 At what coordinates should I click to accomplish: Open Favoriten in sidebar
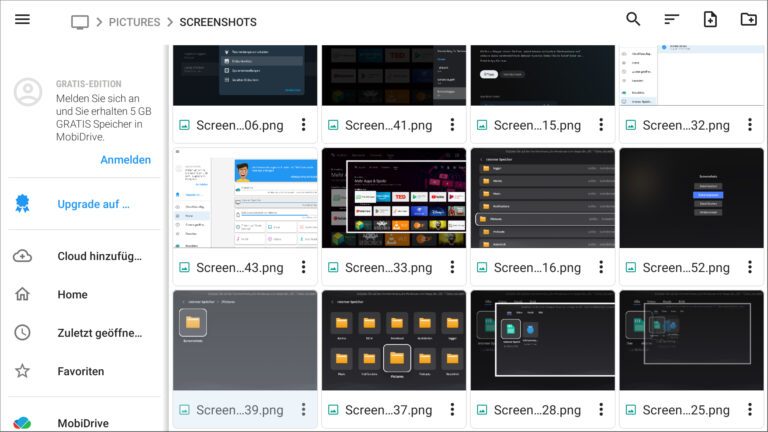click(x=81, y=371)
